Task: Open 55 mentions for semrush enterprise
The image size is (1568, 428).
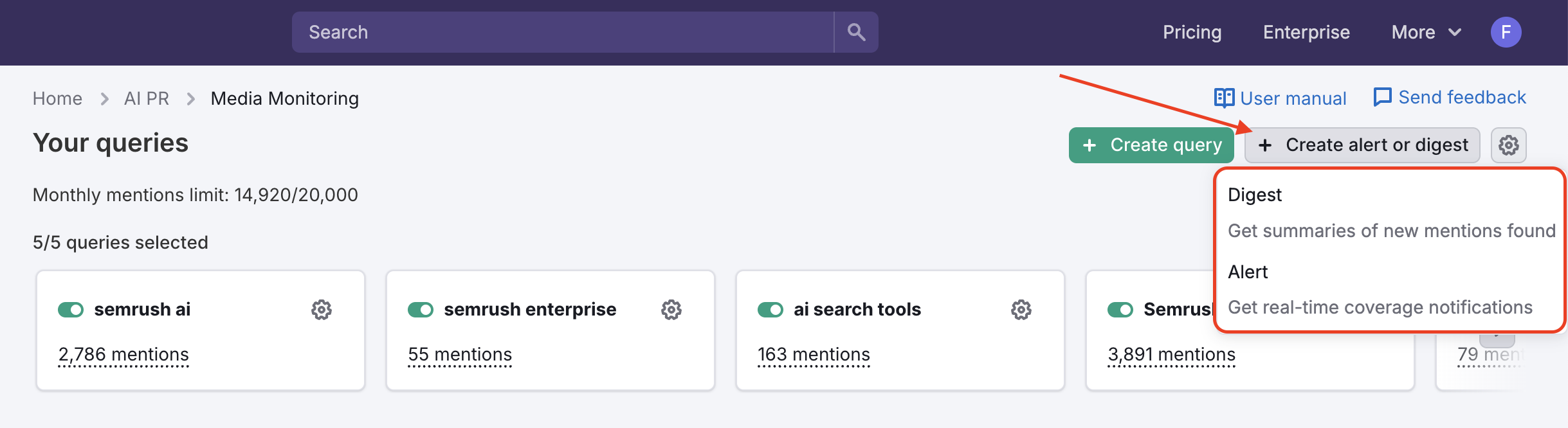Action: point(460,355)
